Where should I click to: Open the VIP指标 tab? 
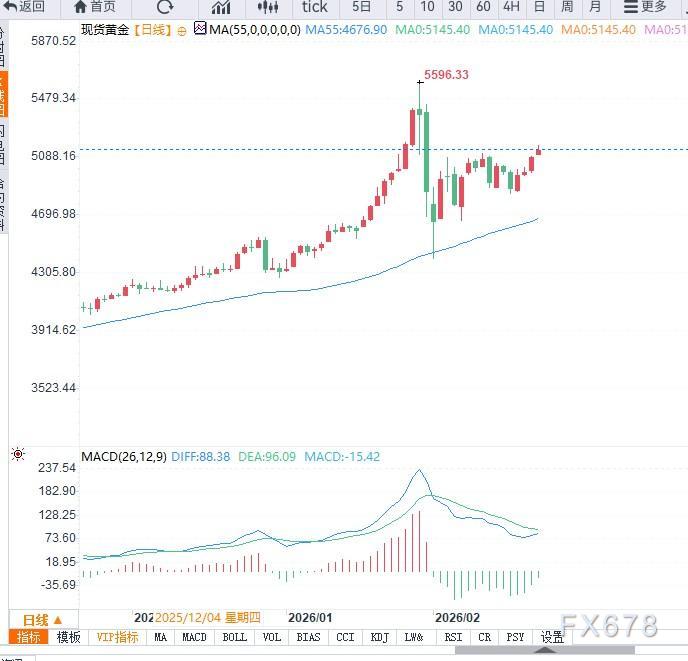pos(117,637)
